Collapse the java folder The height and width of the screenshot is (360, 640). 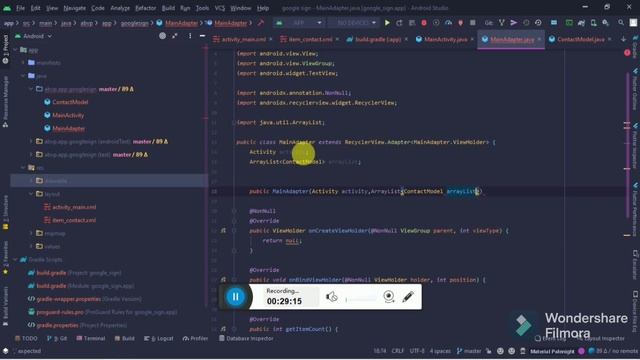[x=23, y=76]
